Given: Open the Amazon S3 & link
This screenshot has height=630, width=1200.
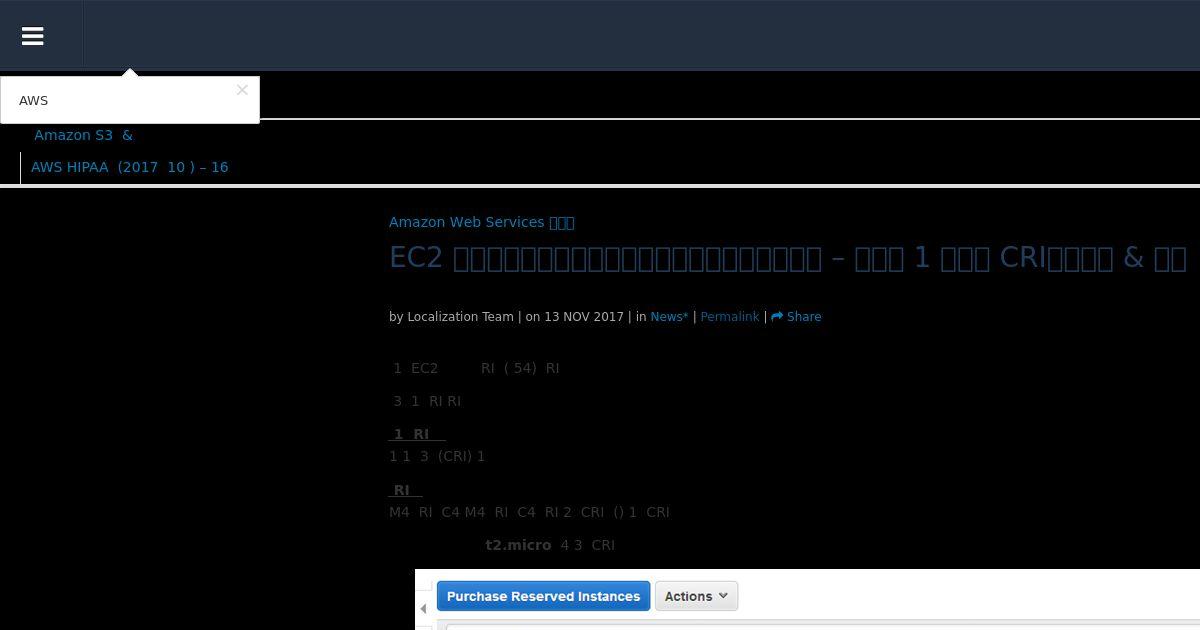Looking at the screenshot, I should coord(83,135).
